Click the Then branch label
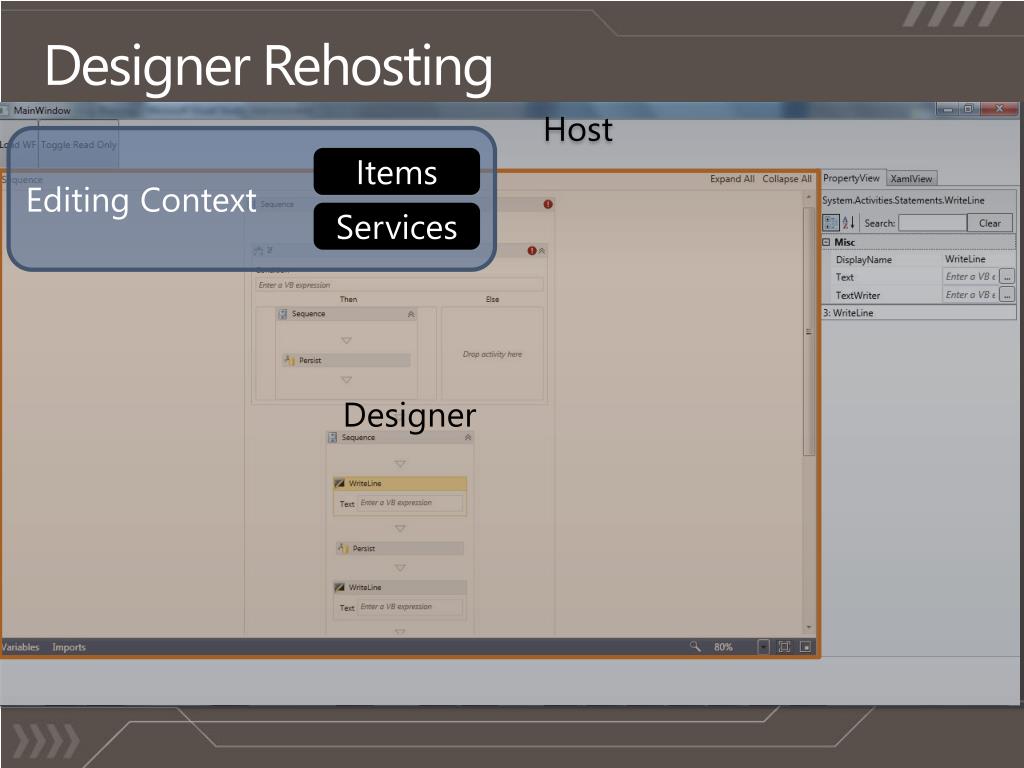This screenshot has width=1024, height=768. coord(348,299)
